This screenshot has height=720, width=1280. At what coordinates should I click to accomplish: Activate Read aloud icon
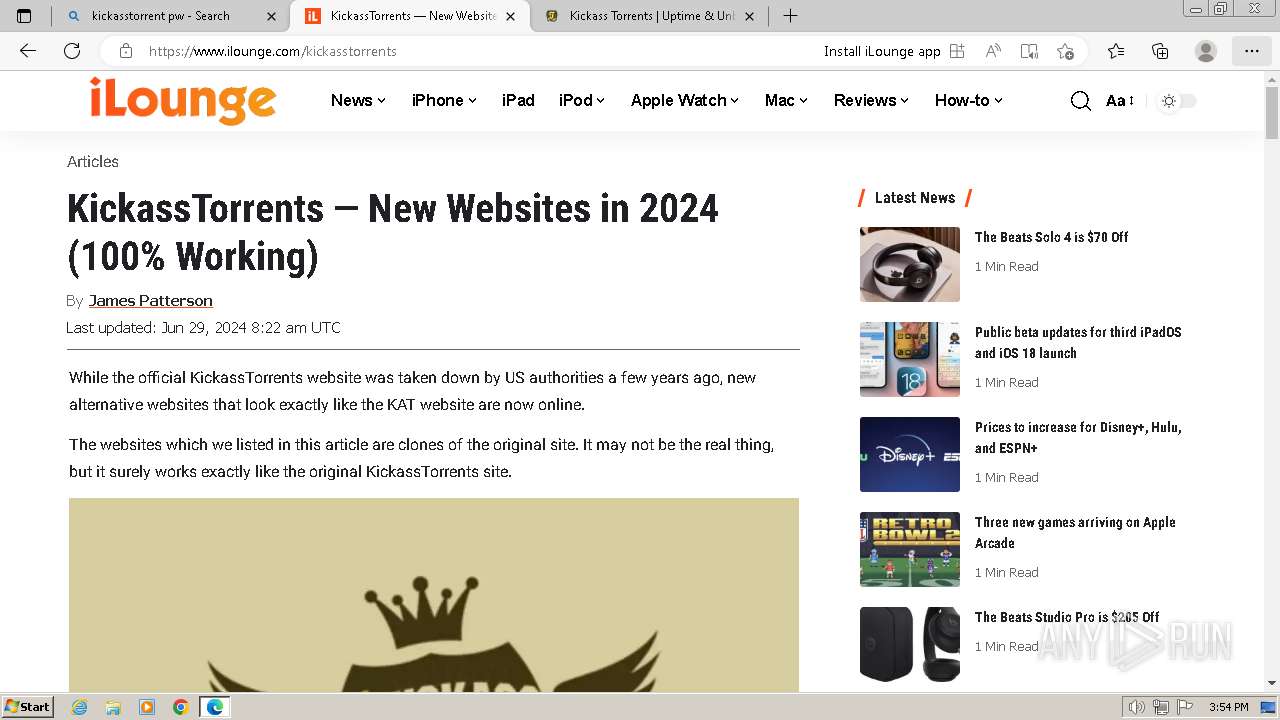[x=993, y=51]
